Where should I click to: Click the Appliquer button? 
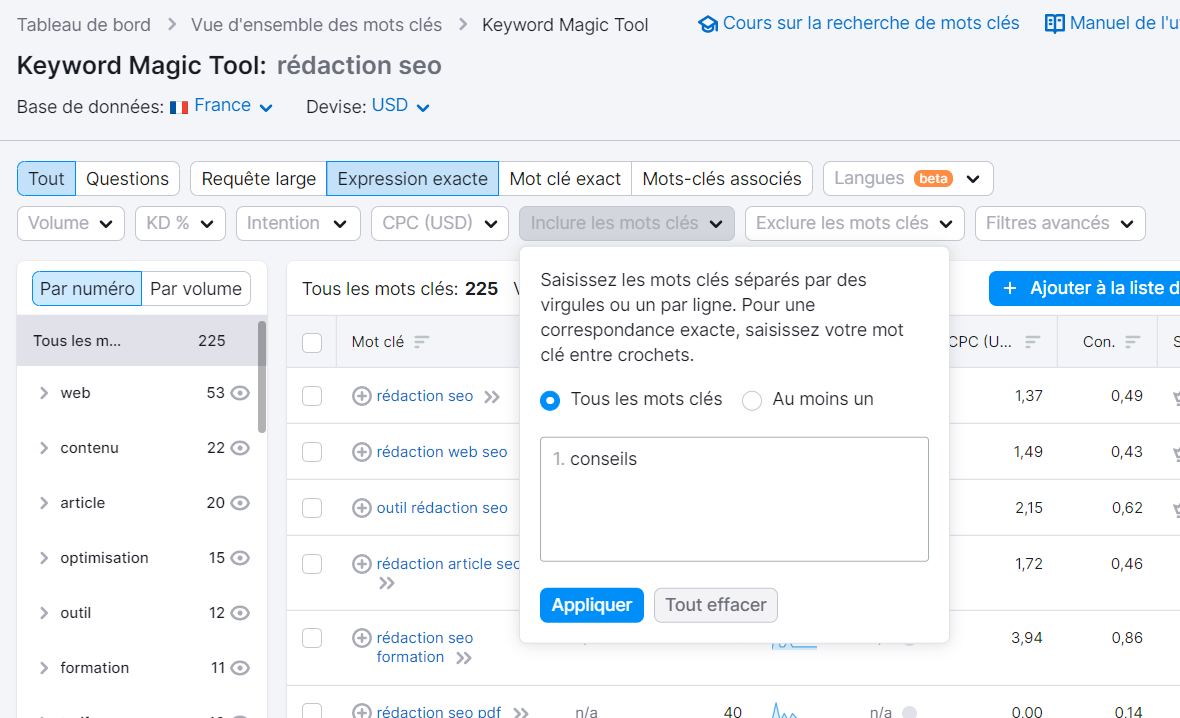click(591, 605)
